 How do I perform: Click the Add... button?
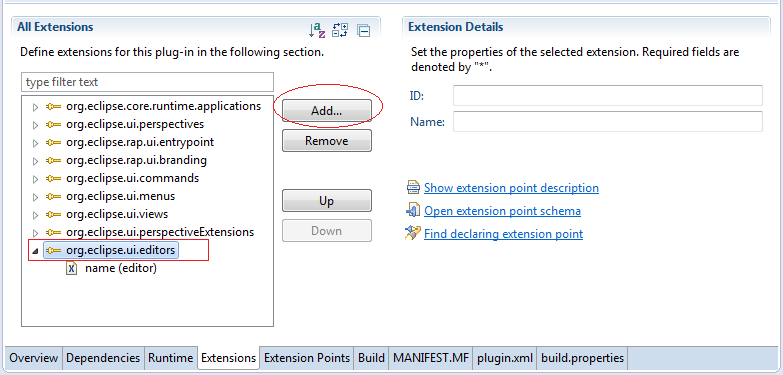click(327, 111)
